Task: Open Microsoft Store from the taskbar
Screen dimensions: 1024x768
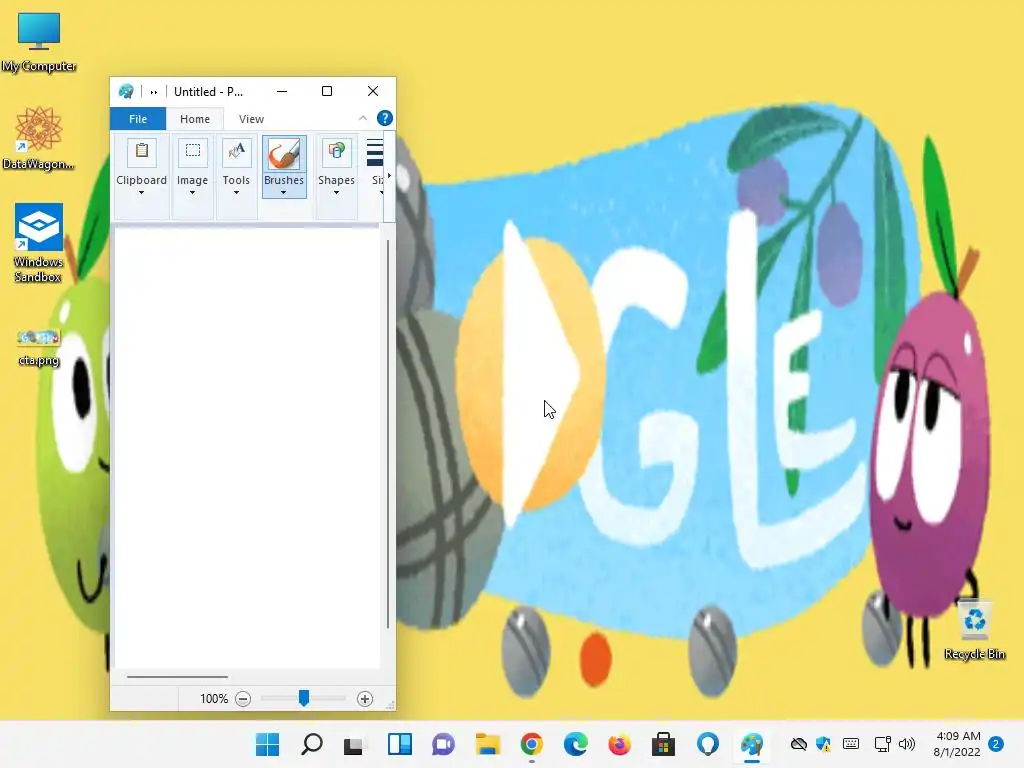Action: (x=664, y=744)
